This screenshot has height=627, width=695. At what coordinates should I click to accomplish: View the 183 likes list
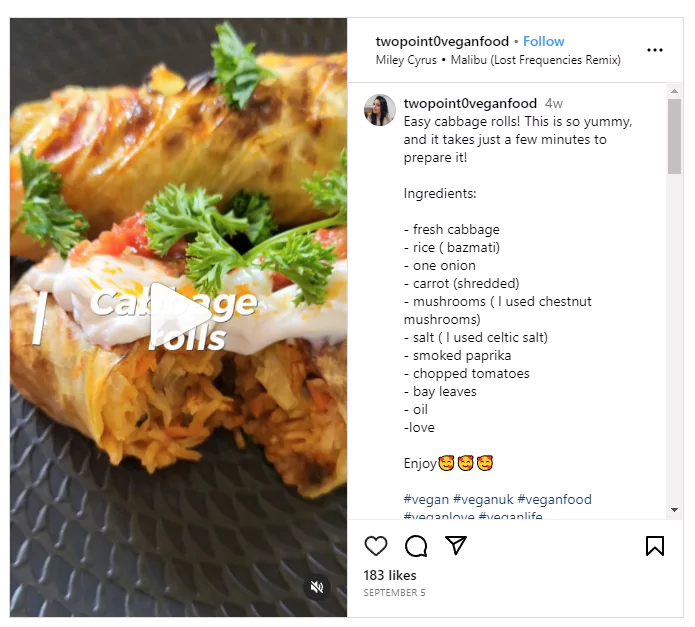point(390,575)
